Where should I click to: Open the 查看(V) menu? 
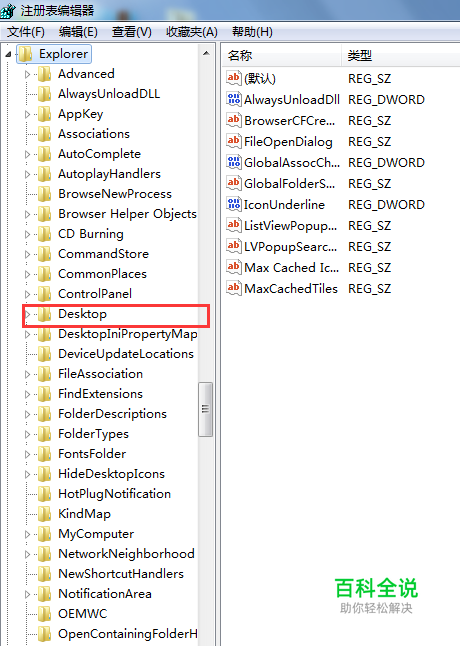point(132,32)
